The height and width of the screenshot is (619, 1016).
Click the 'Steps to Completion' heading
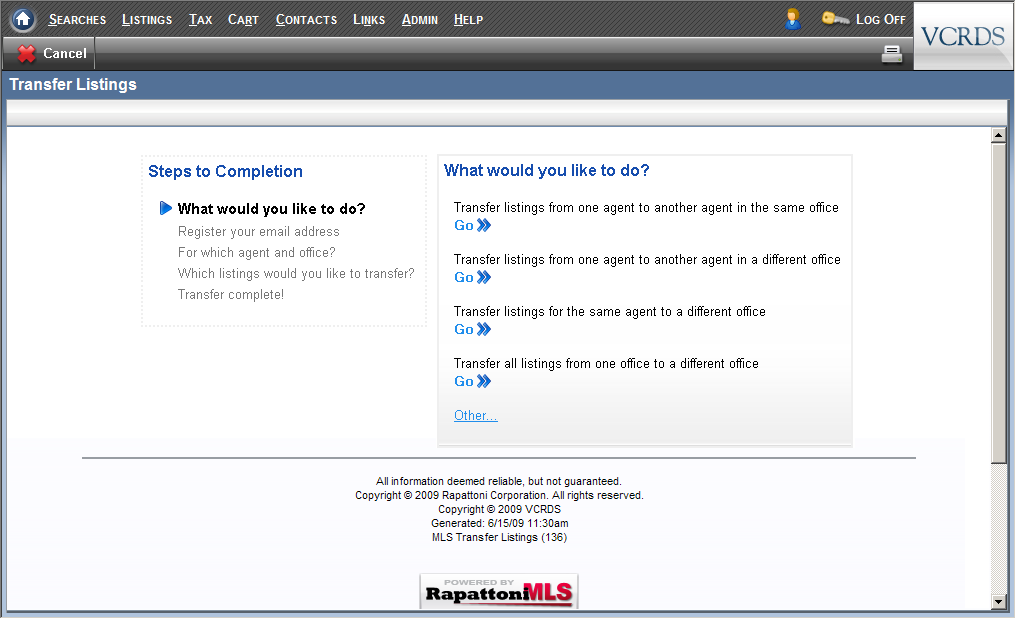pyautogui.click(x=225, y=171)
